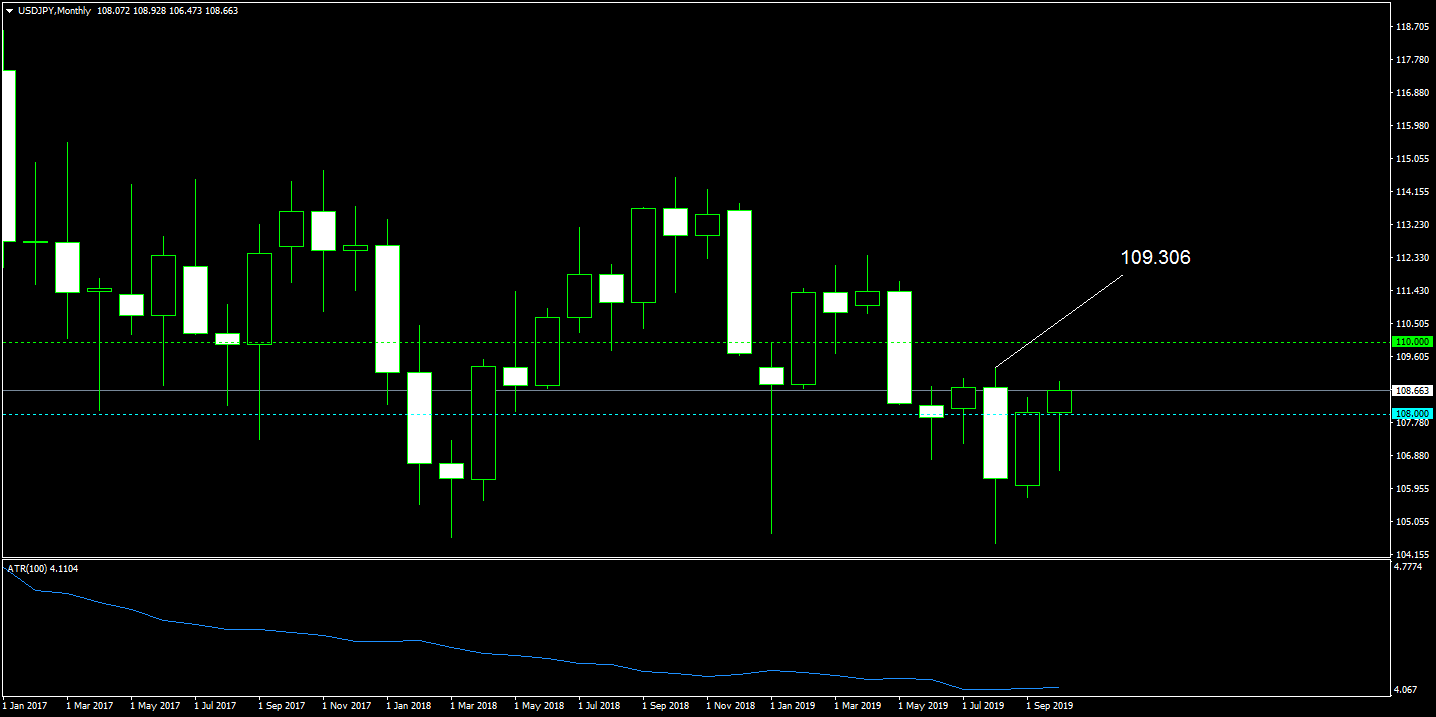
Task: Click the low value 106.473 in chart header
Action: tap(187, 10)
